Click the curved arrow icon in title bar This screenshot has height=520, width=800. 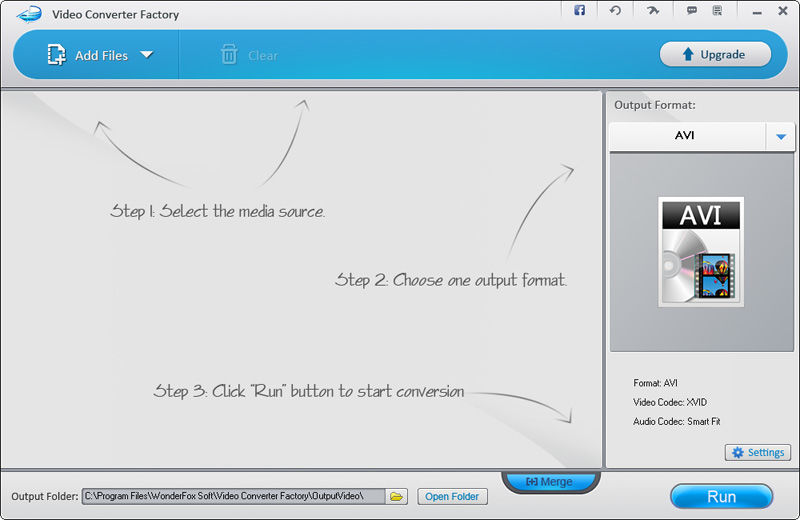[653, 10]
